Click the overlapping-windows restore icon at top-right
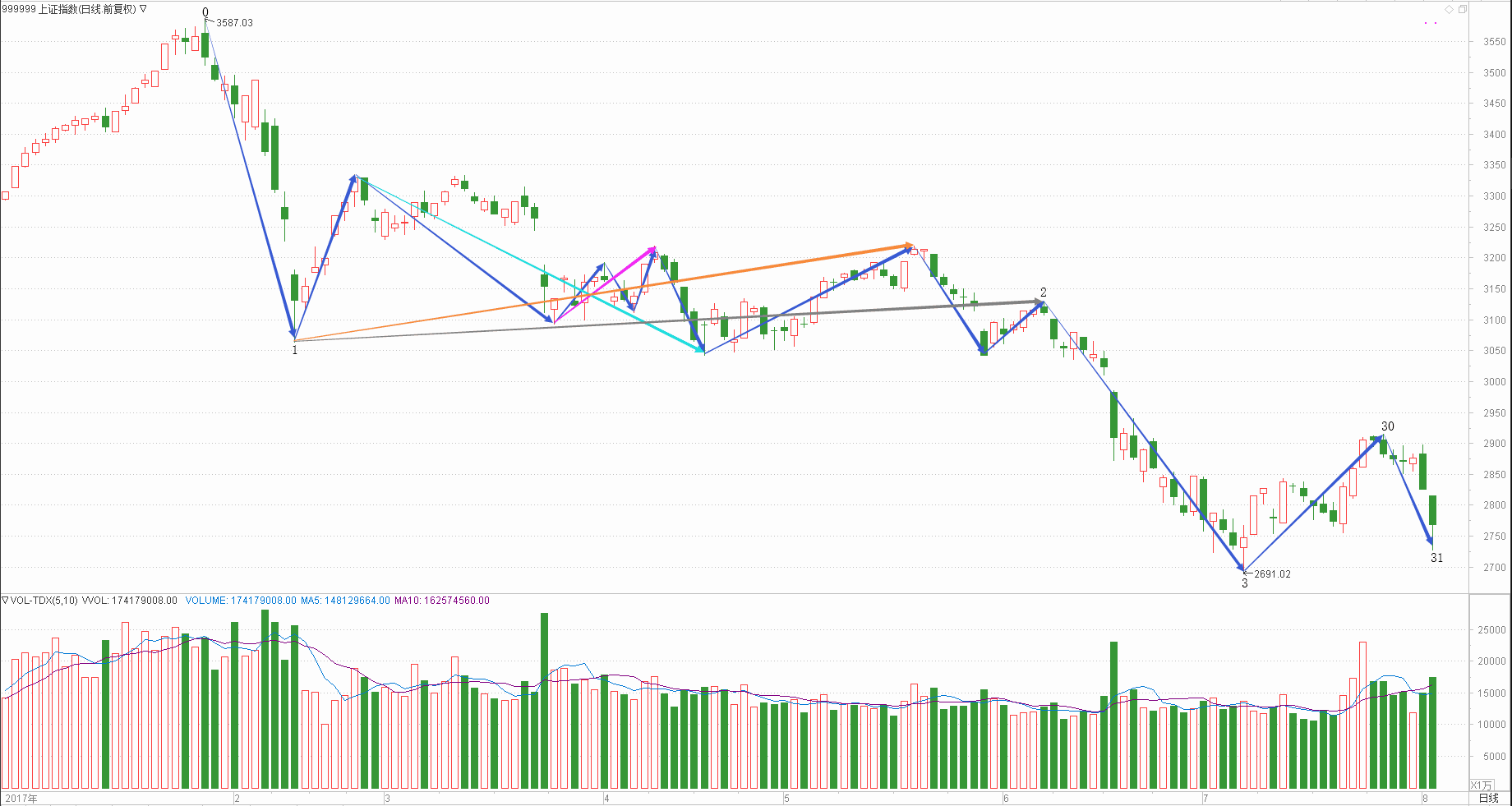 point(1462,9)
